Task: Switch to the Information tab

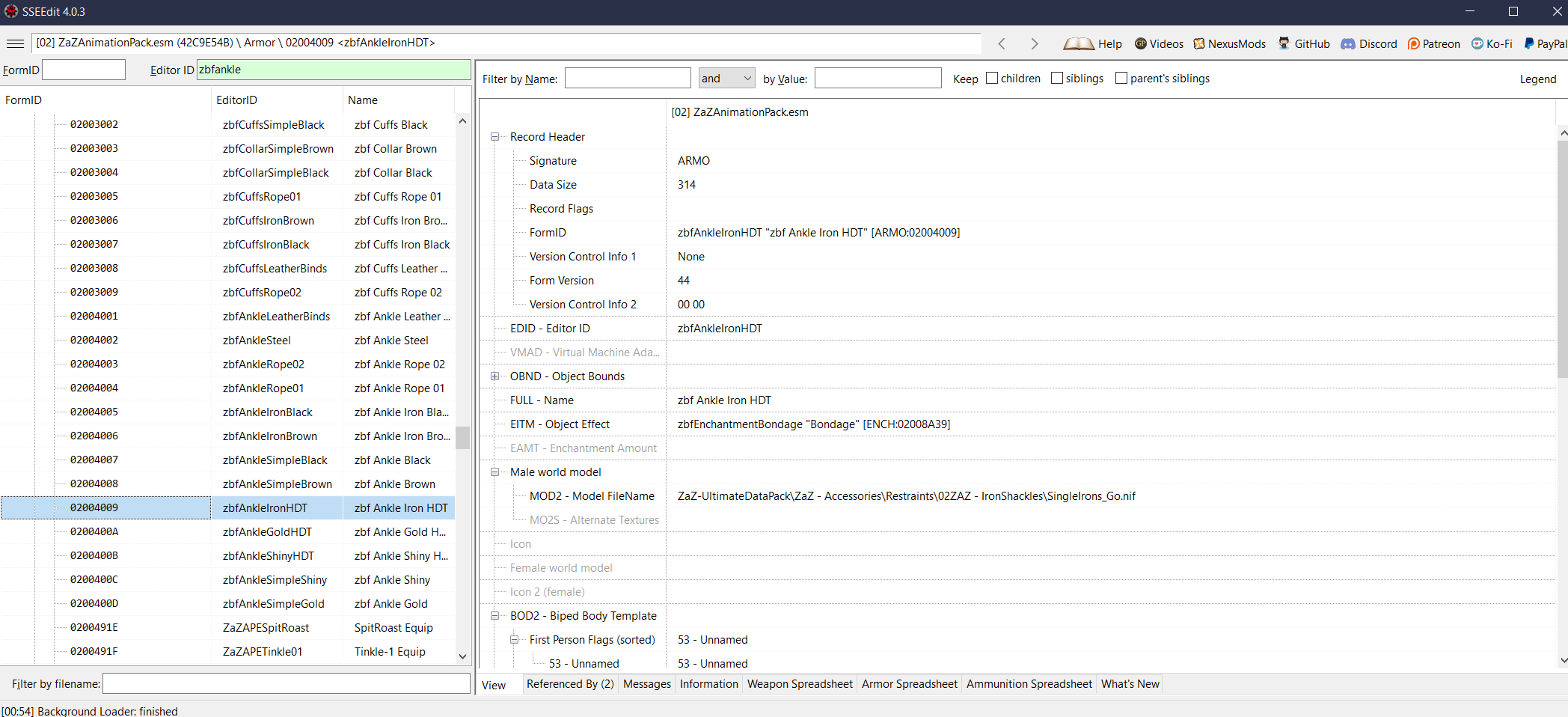Action: pyautogui.click(x=709, y=684)
